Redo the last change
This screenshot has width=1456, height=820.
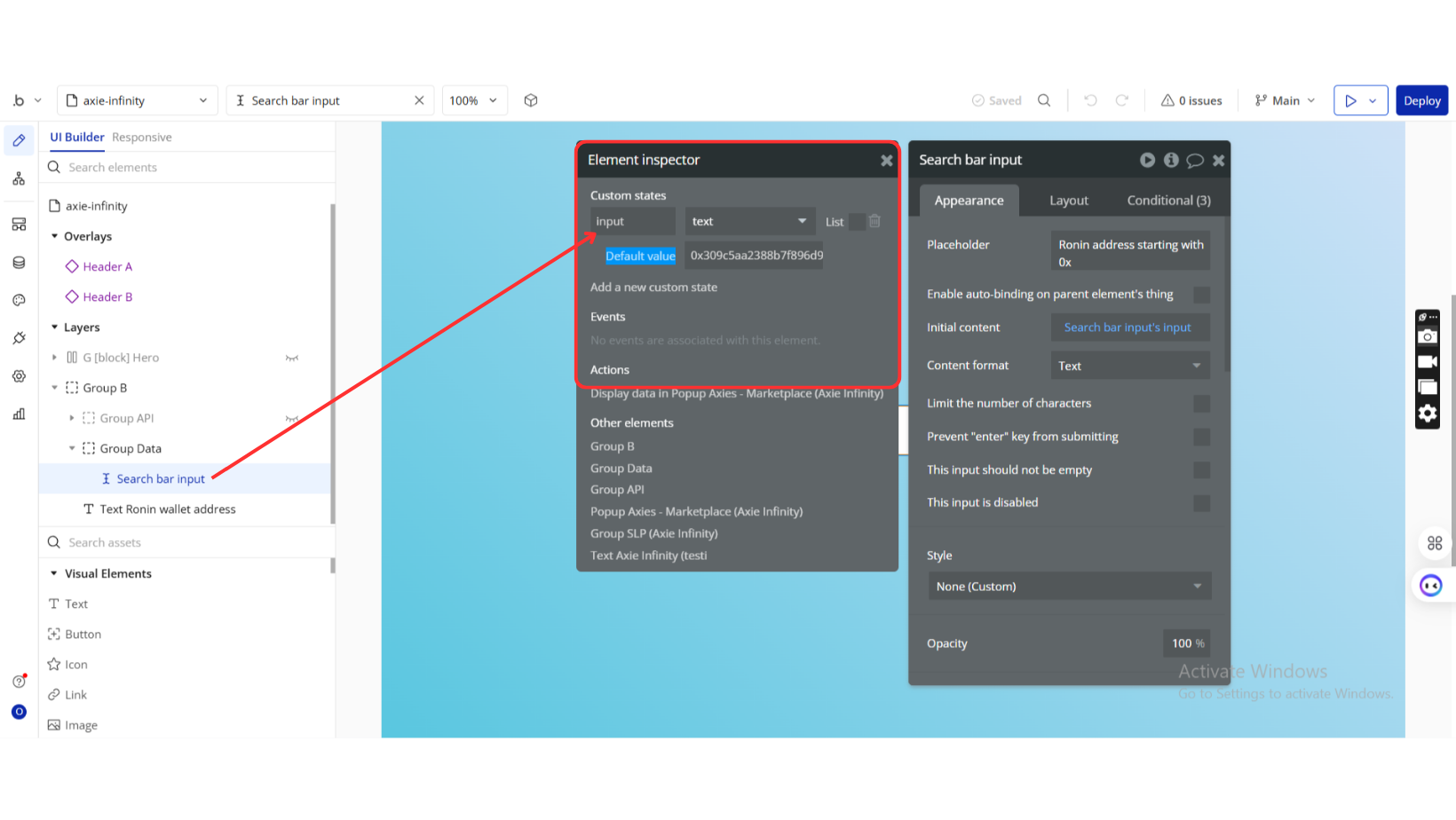[x=1122, y=100]
